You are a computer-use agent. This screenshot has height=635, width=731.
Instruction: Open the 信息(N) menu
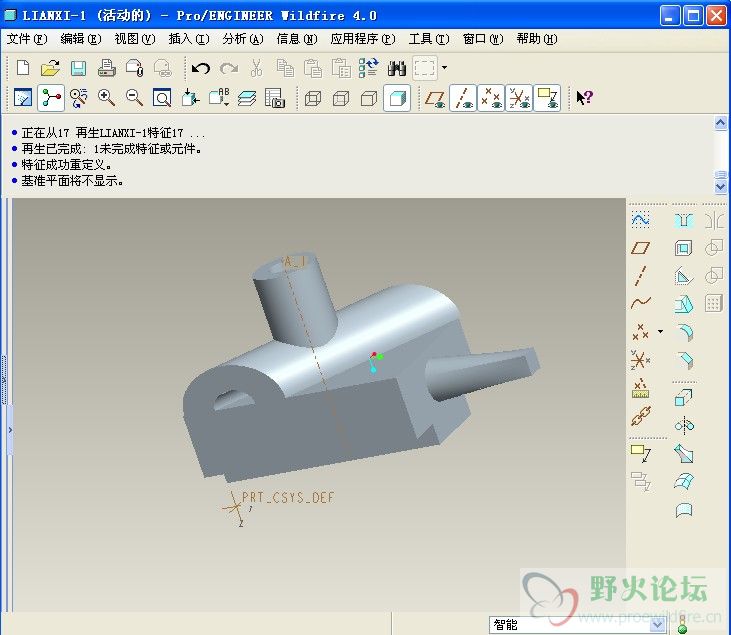coord(297,39)
